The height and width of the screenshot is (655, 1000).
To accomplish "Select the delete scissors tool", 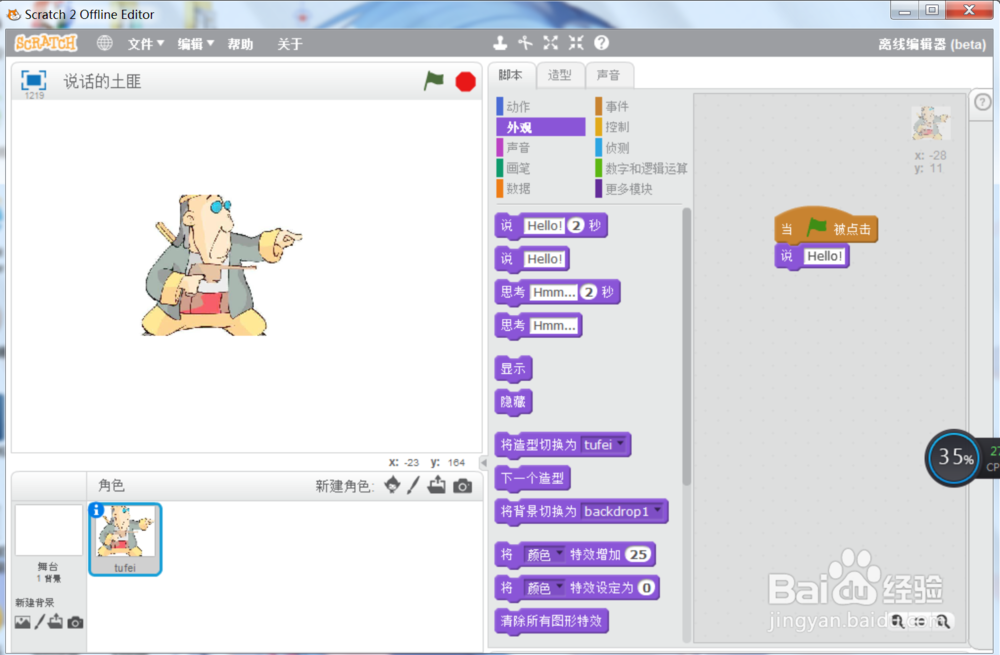I will [525, 43].
